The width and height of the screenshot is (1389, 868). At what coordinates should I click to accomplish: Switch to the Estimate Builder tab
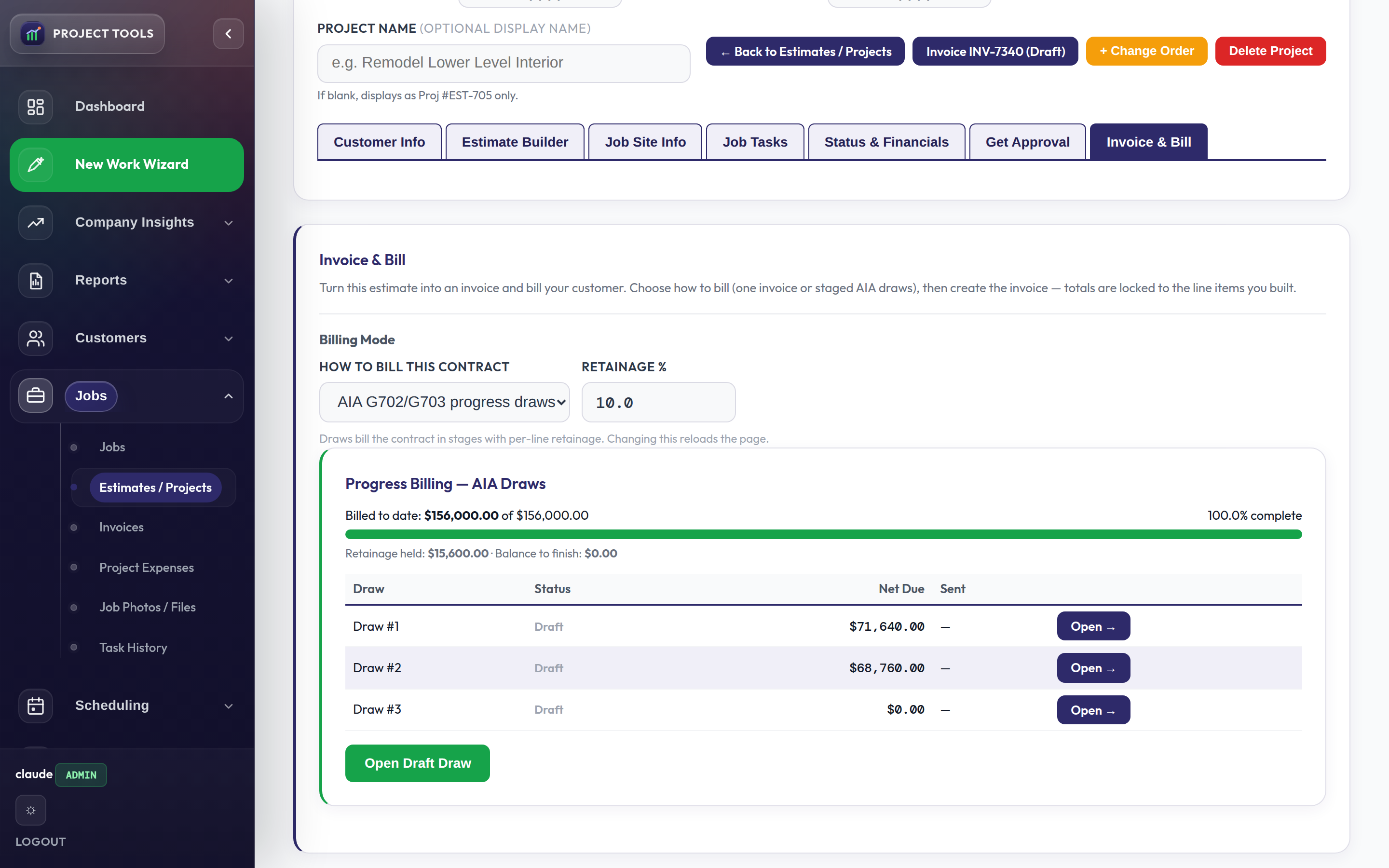pyautogui.click(x=515, y=142)
